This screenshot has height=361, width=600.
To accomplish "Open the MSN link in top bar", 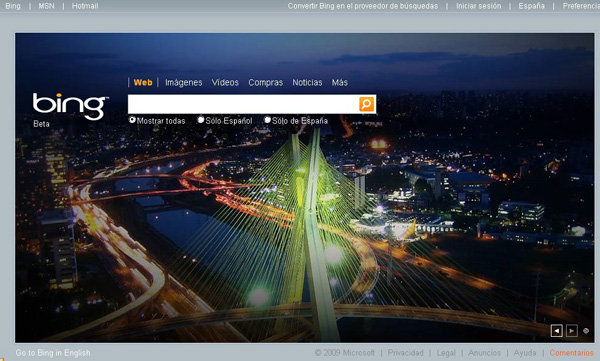I will 46,6.
